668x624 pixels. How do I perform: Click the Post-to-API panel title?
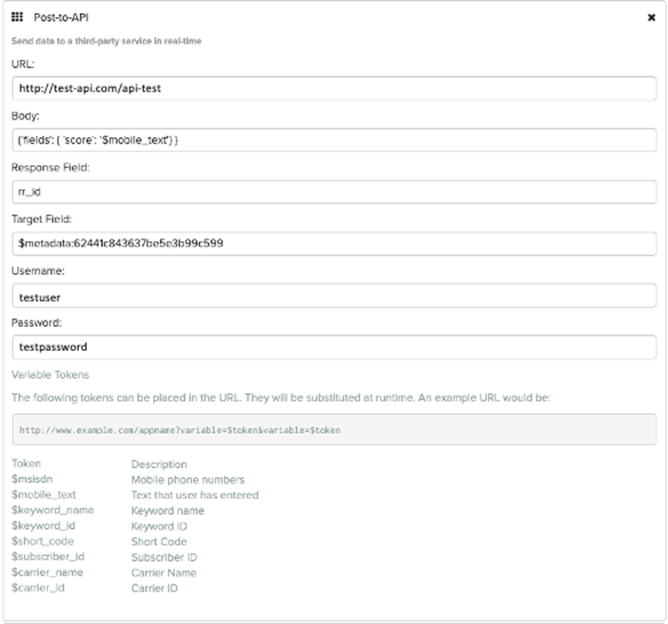click(x=60, y=18)
